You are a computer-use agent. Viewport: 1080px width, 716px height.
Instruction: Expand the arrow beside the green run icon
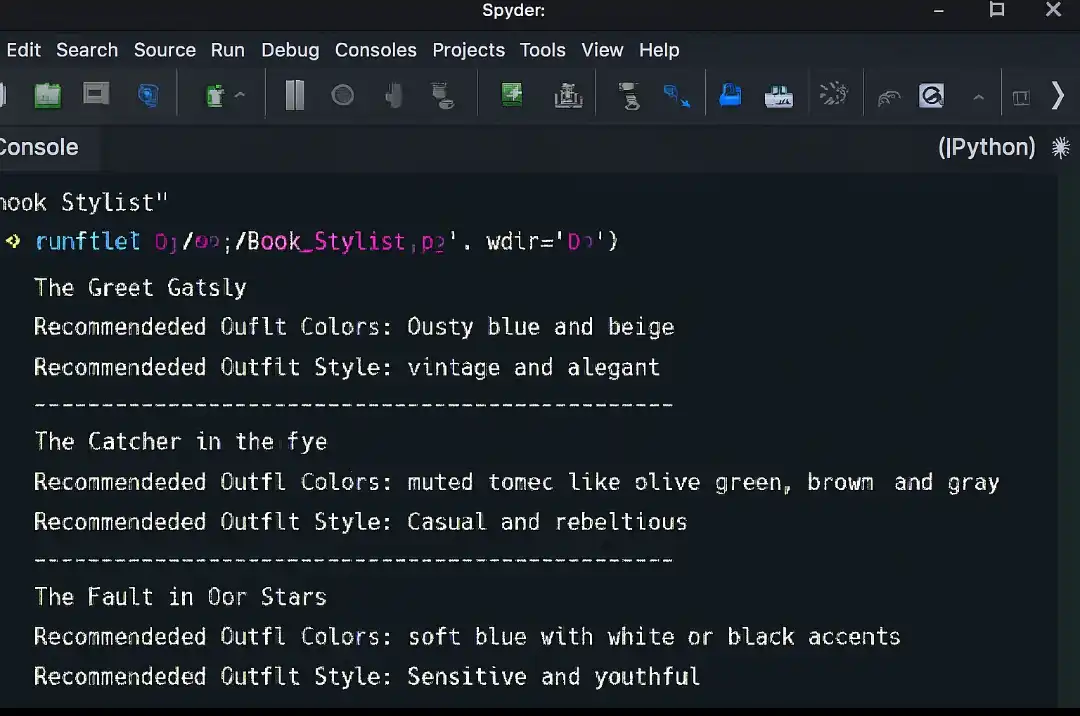coord(240,96)
